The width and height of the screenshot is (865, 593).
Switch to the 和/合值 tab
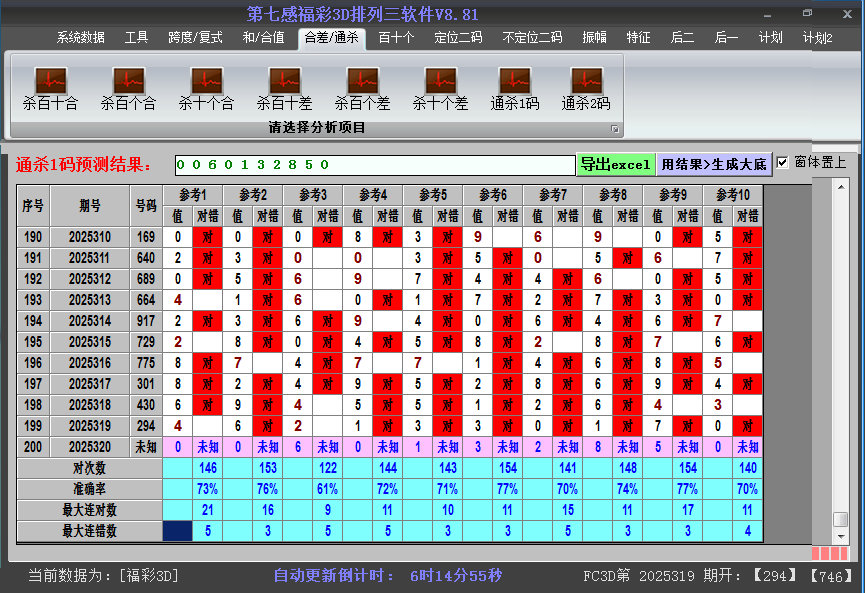click(263, 38)
